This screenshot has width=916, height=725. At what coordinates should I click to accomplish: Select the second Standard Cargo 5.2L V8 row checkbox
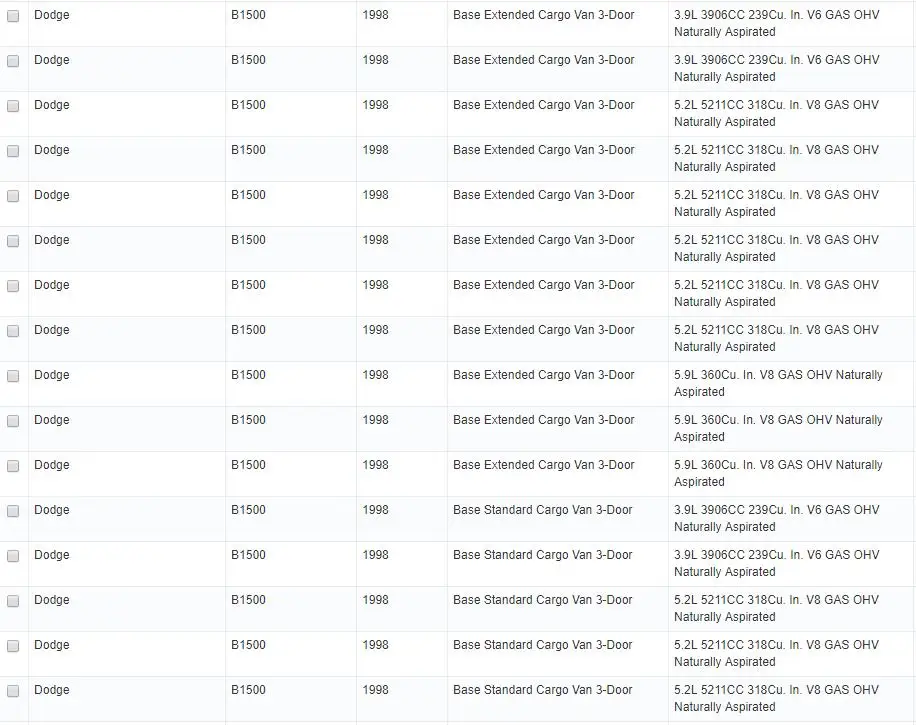point(13,646)
